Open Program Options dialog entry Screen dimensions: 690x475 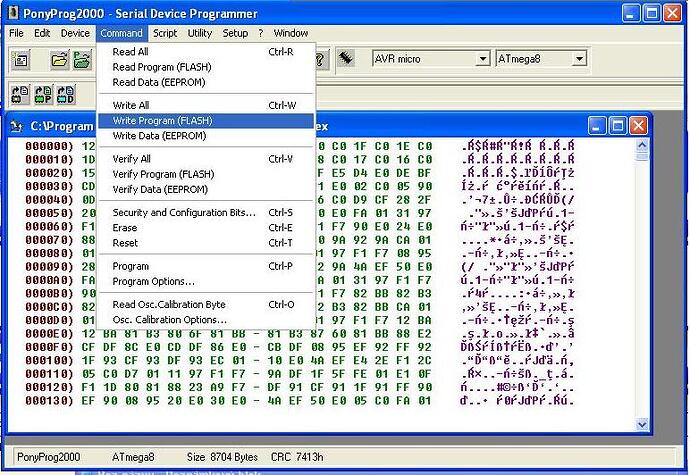tap(206, 281)
